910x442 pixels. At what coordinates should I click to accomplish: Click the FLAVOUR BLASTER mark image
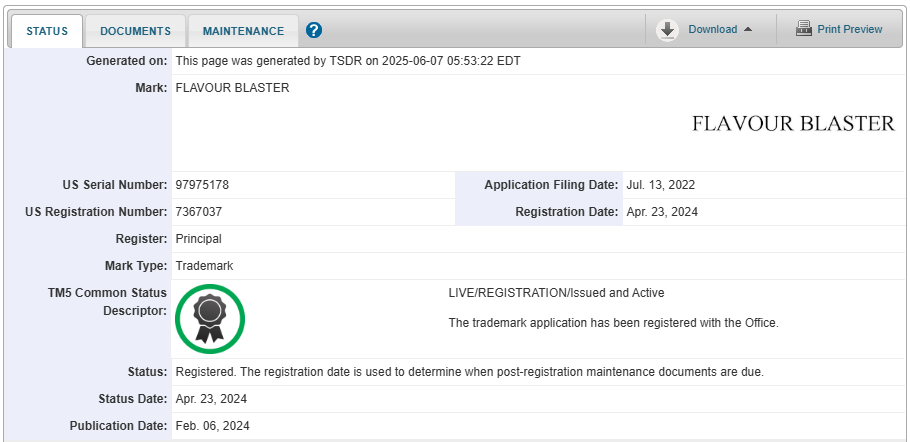click(x=793, y=124)
